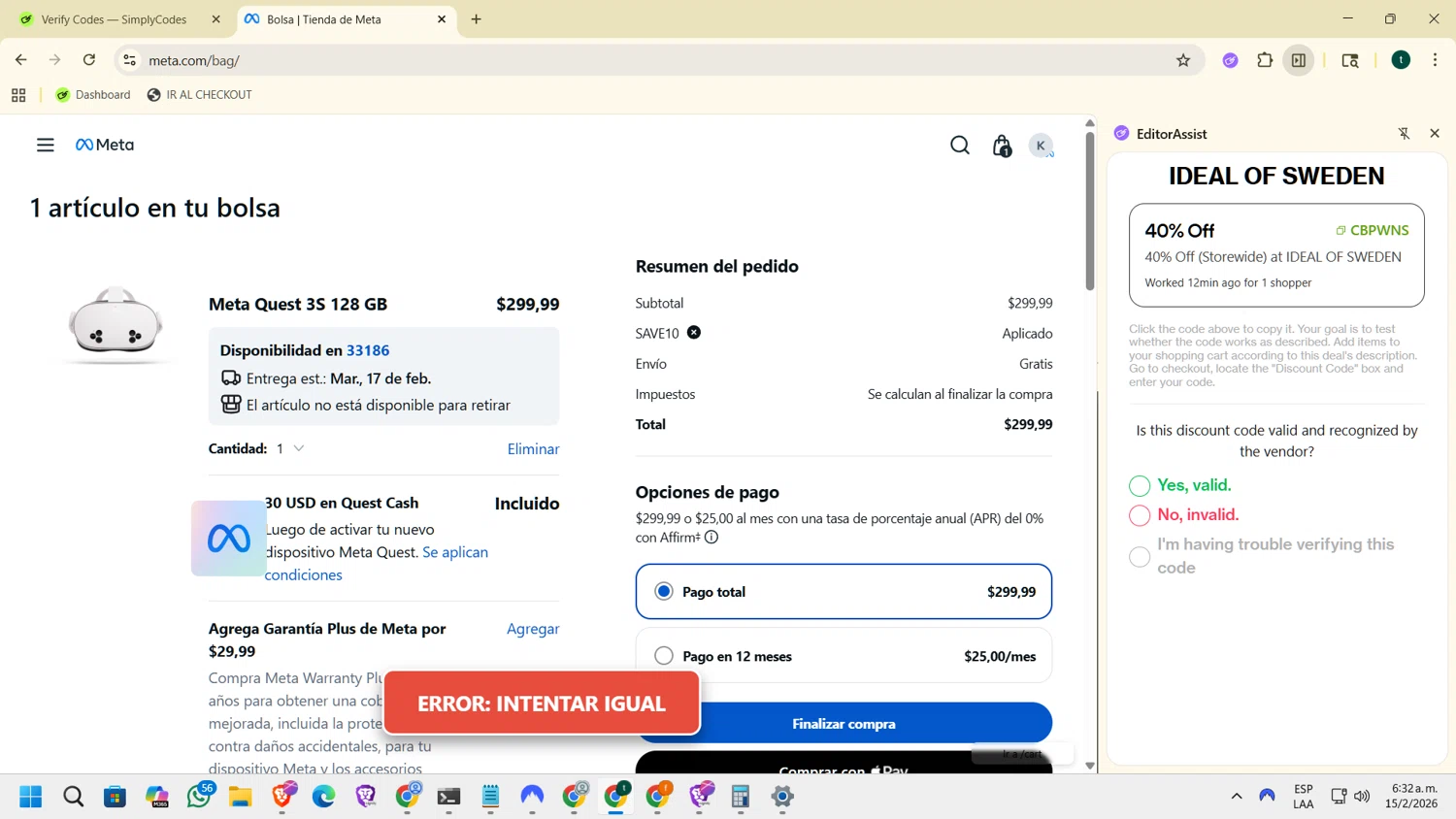Open the clock and date in taskbar

pos(1413,797)
